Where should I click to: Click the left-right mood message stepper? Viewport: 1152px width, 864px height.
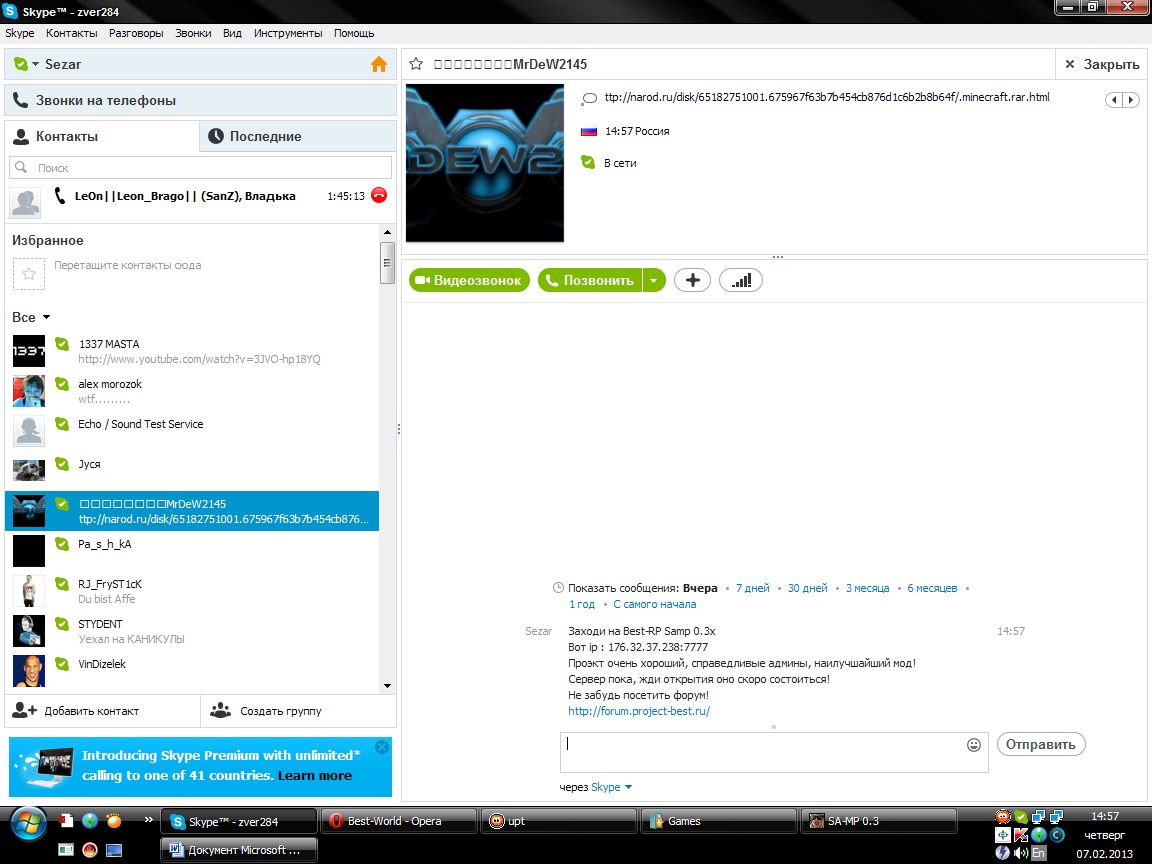click(x=1123, y=100)
